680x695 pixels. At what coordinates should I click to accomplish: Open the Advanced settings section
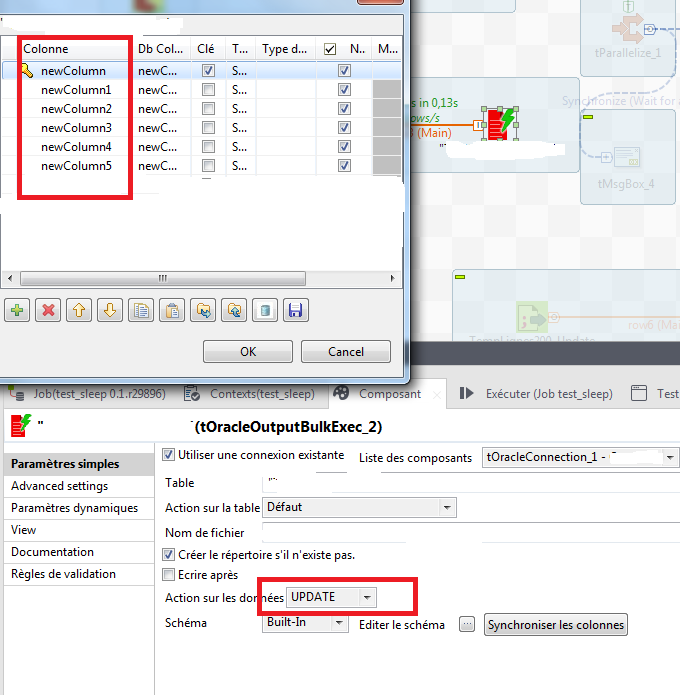pyautogui.click(x=79, y=486)
